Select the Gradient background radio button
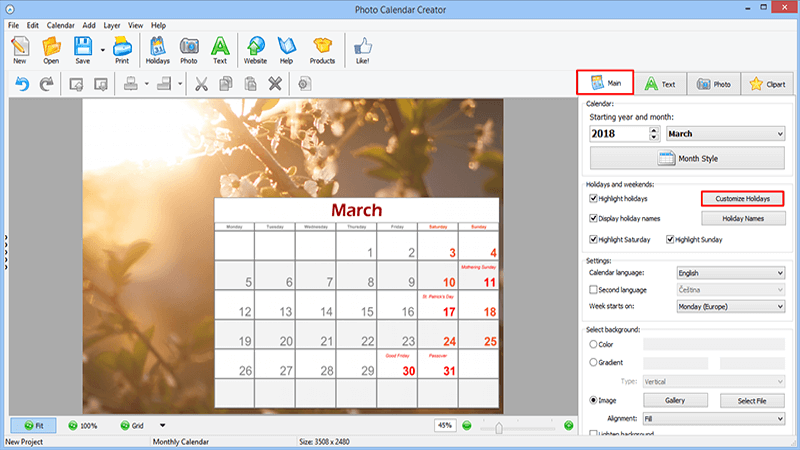This screenshot has height=450, width=800. click(x=593, y=362)
